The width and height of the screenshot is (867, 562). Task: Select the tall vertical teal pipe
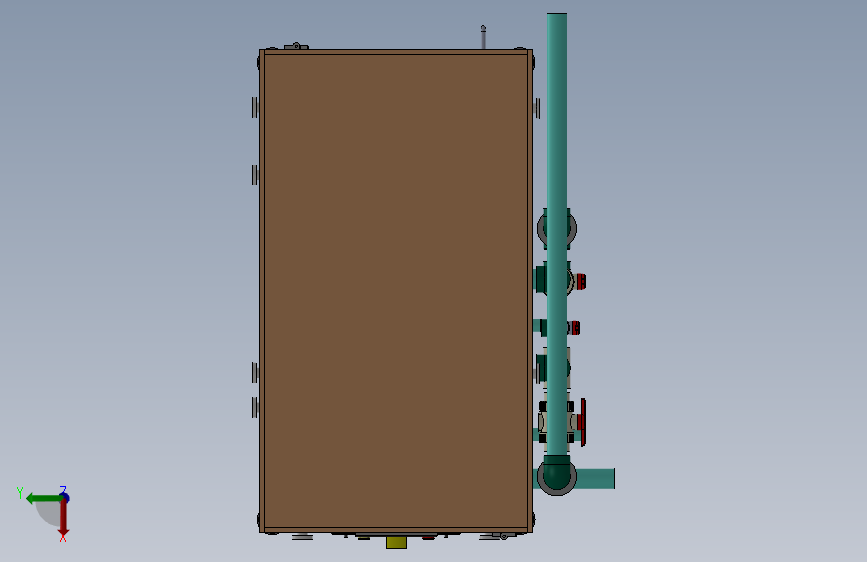(x=557, y=235)
